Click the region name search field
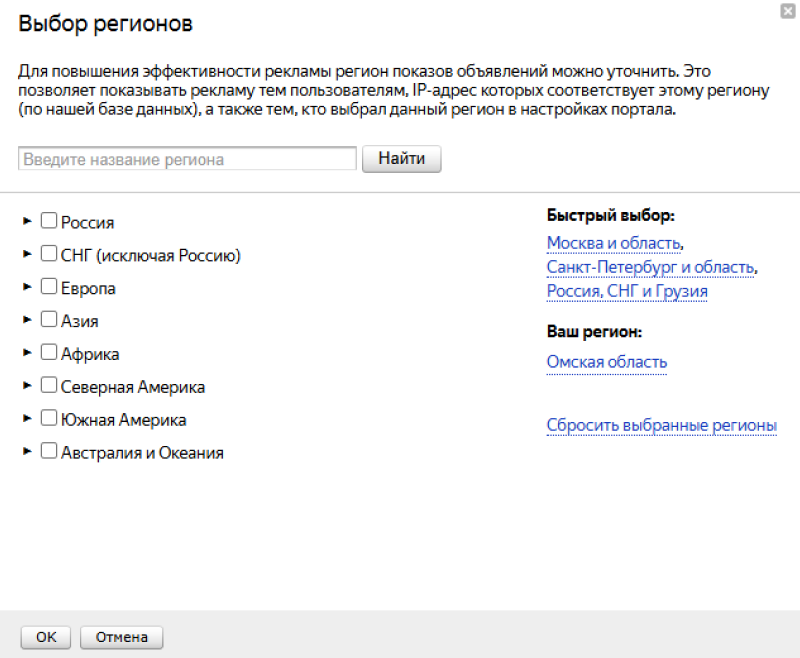 coord(187,159)
